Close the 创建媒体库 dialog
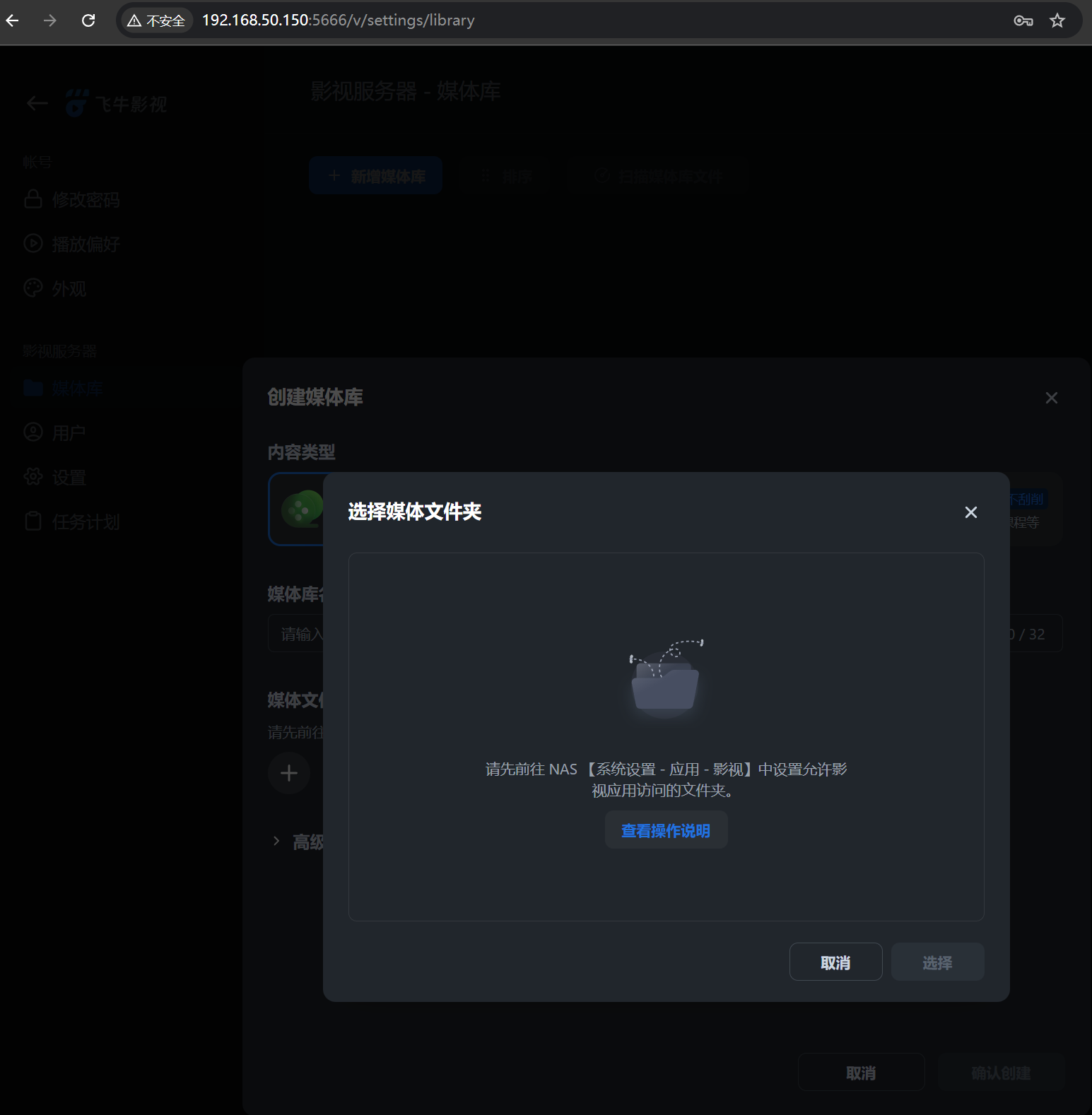Viewport: 1092px width, 1115px height. pos(1052,398)
